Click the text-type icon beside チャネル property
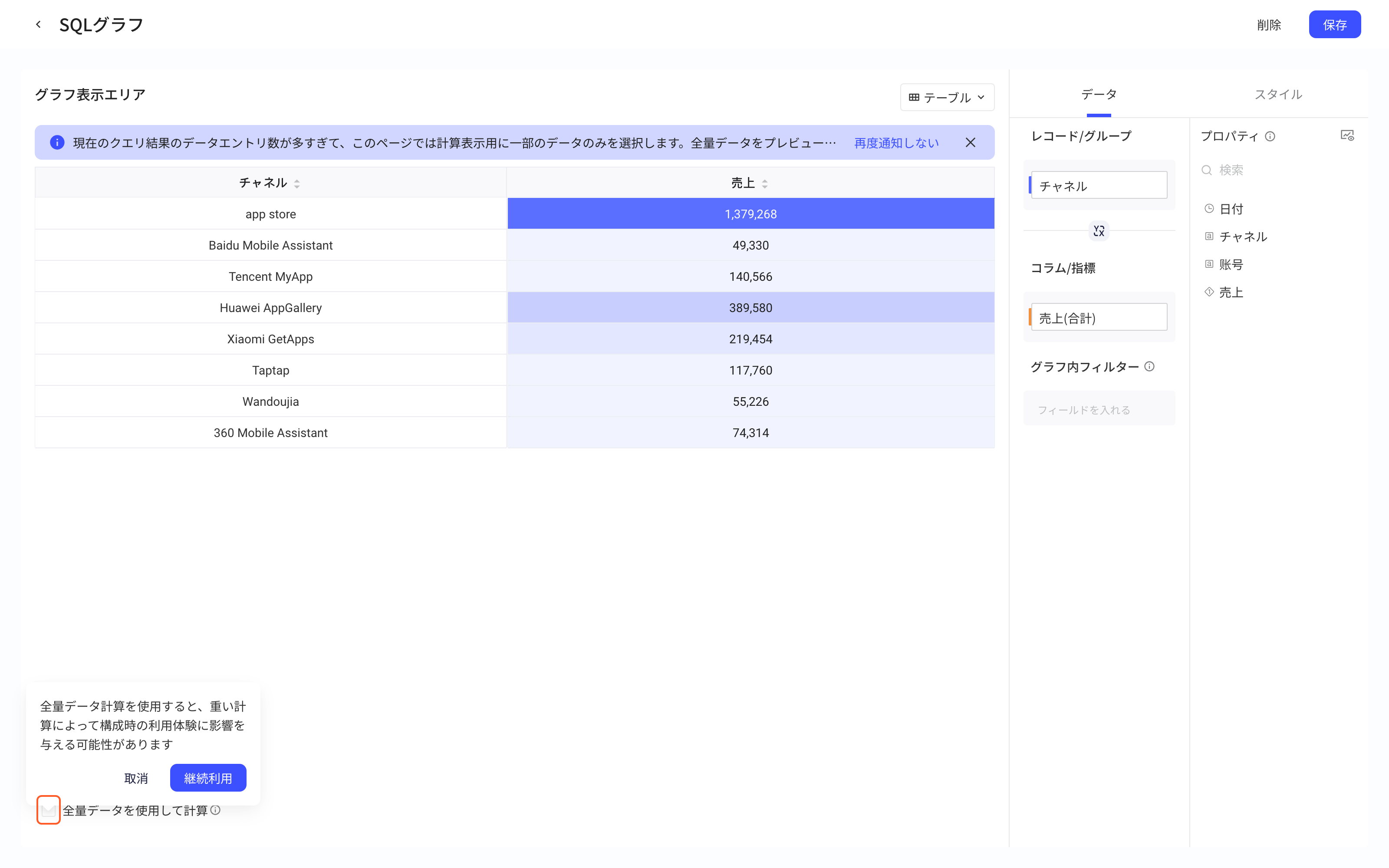Viewport: 1389px width, 868px height. click(1209, 236)
